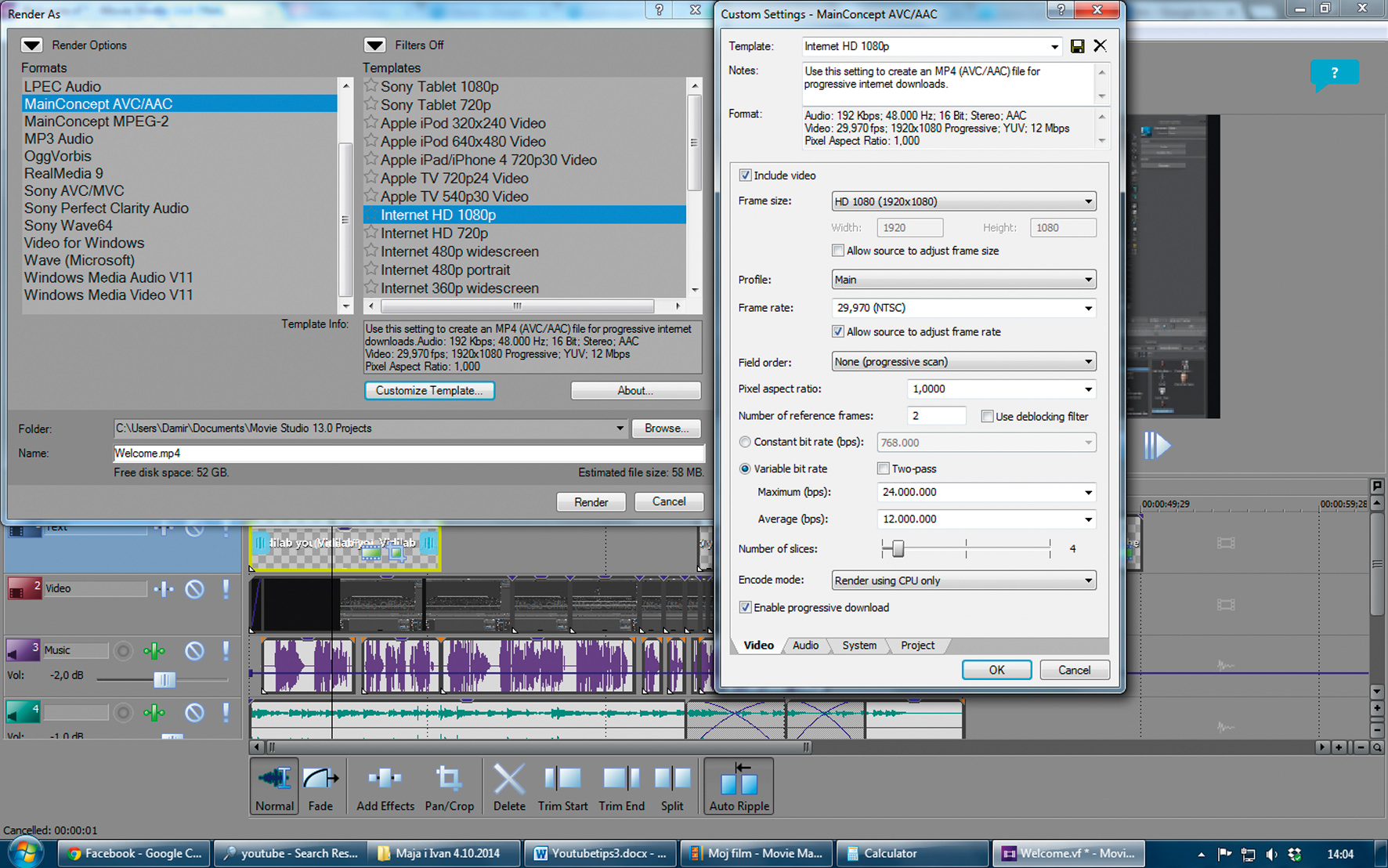Select Constant bit rate radio button
This screenshot has height=868, width=1388.
pyautogui.click(x=745, y=442)
